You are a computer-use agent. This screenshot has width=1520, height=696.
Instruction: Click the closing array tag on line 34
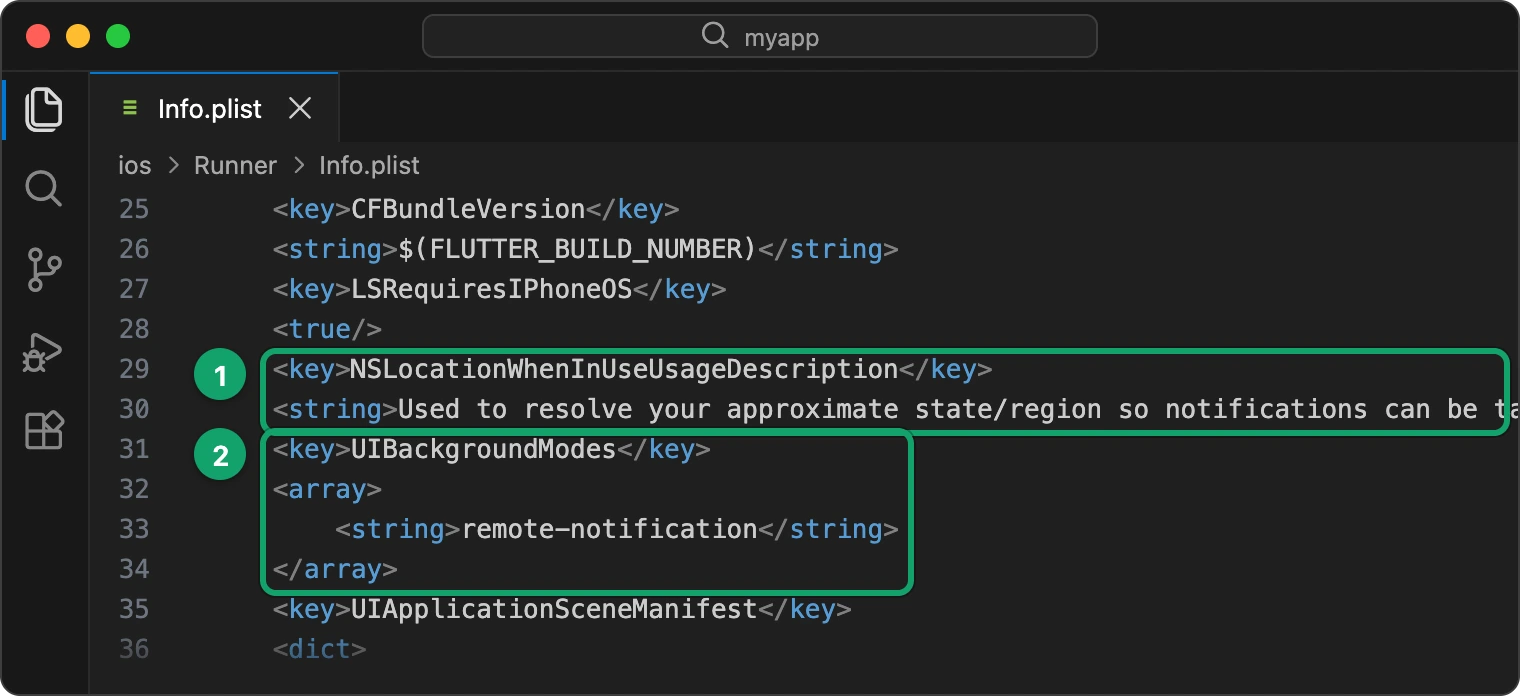click(x=335, y=569)
